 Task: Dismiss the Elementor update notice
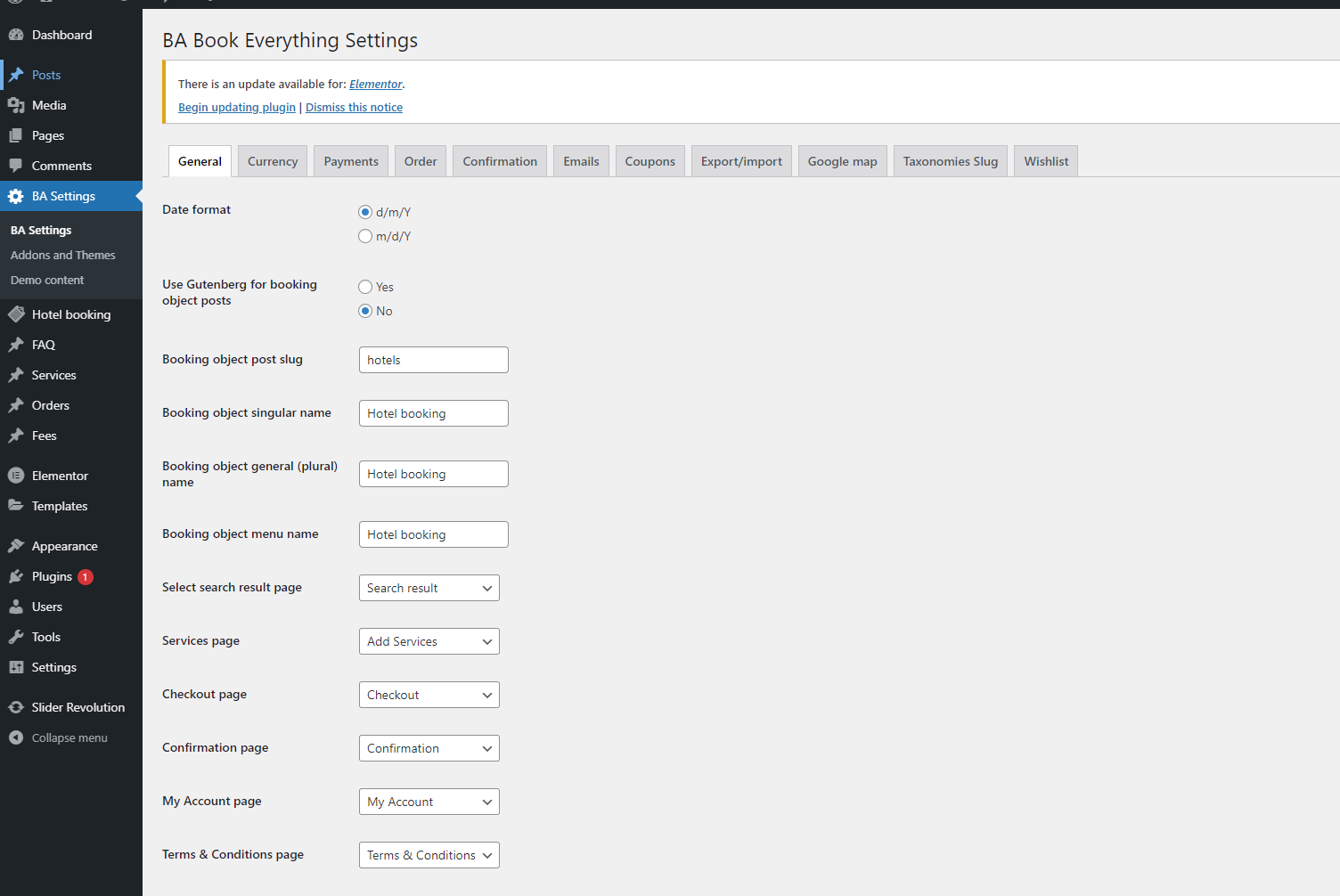click(x=354, y=107)
